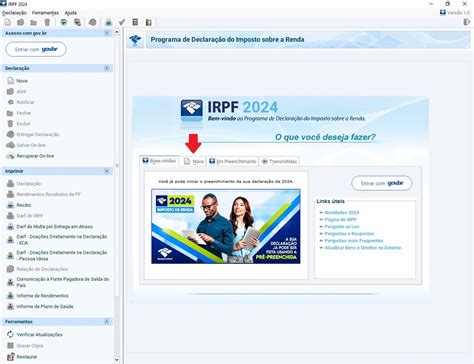
Task: Click the exit icon at toolbar far right
Action: 467,22
